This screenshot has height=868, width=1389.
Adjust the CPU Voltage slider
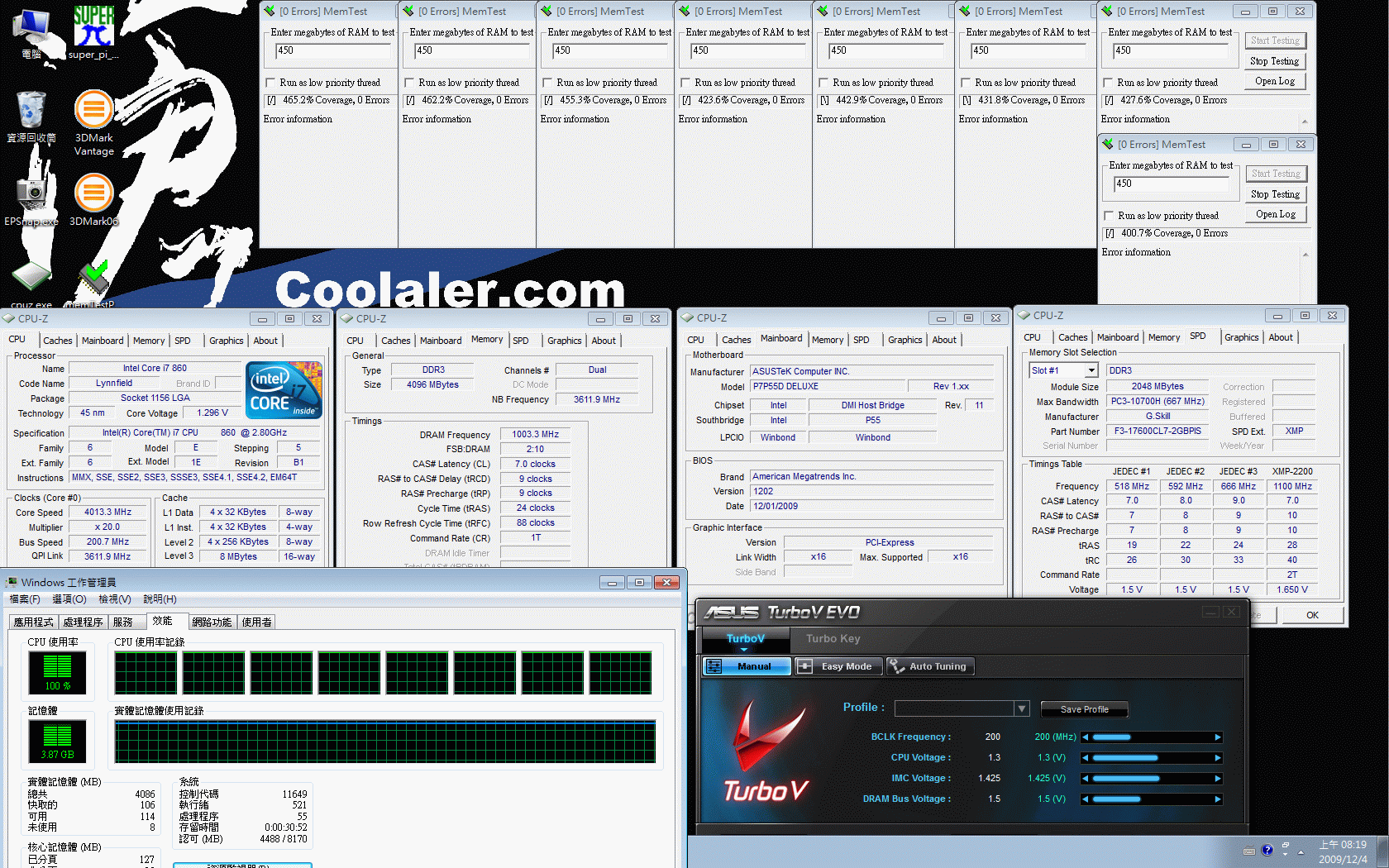point(1152,758)
